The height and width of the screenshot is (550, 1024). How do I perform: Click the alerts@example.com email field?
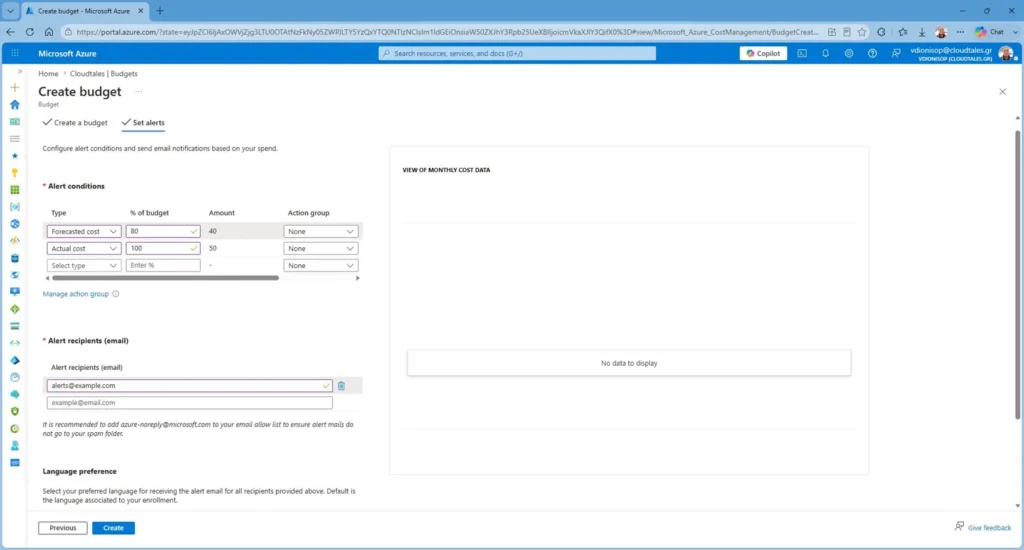189,386
